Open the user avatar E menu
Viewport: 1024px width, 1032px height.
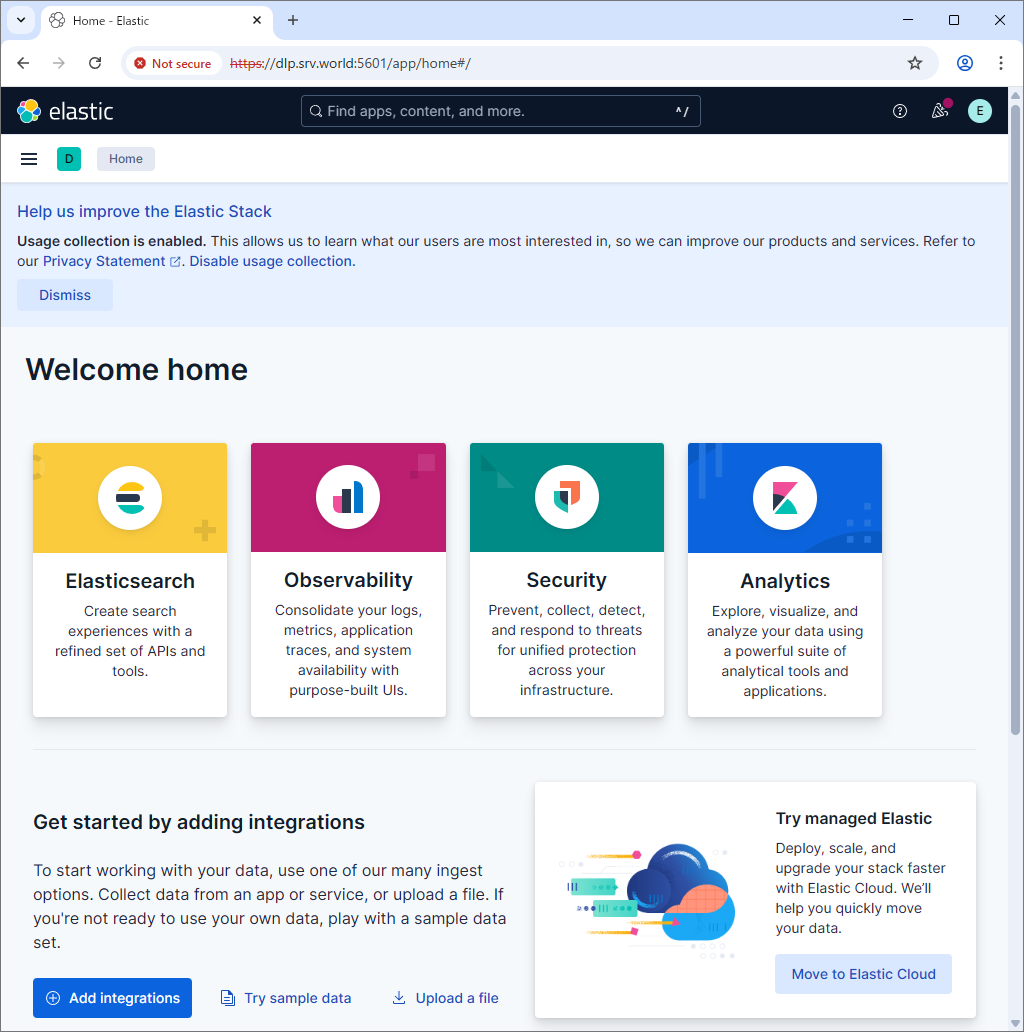click(979, 111)
